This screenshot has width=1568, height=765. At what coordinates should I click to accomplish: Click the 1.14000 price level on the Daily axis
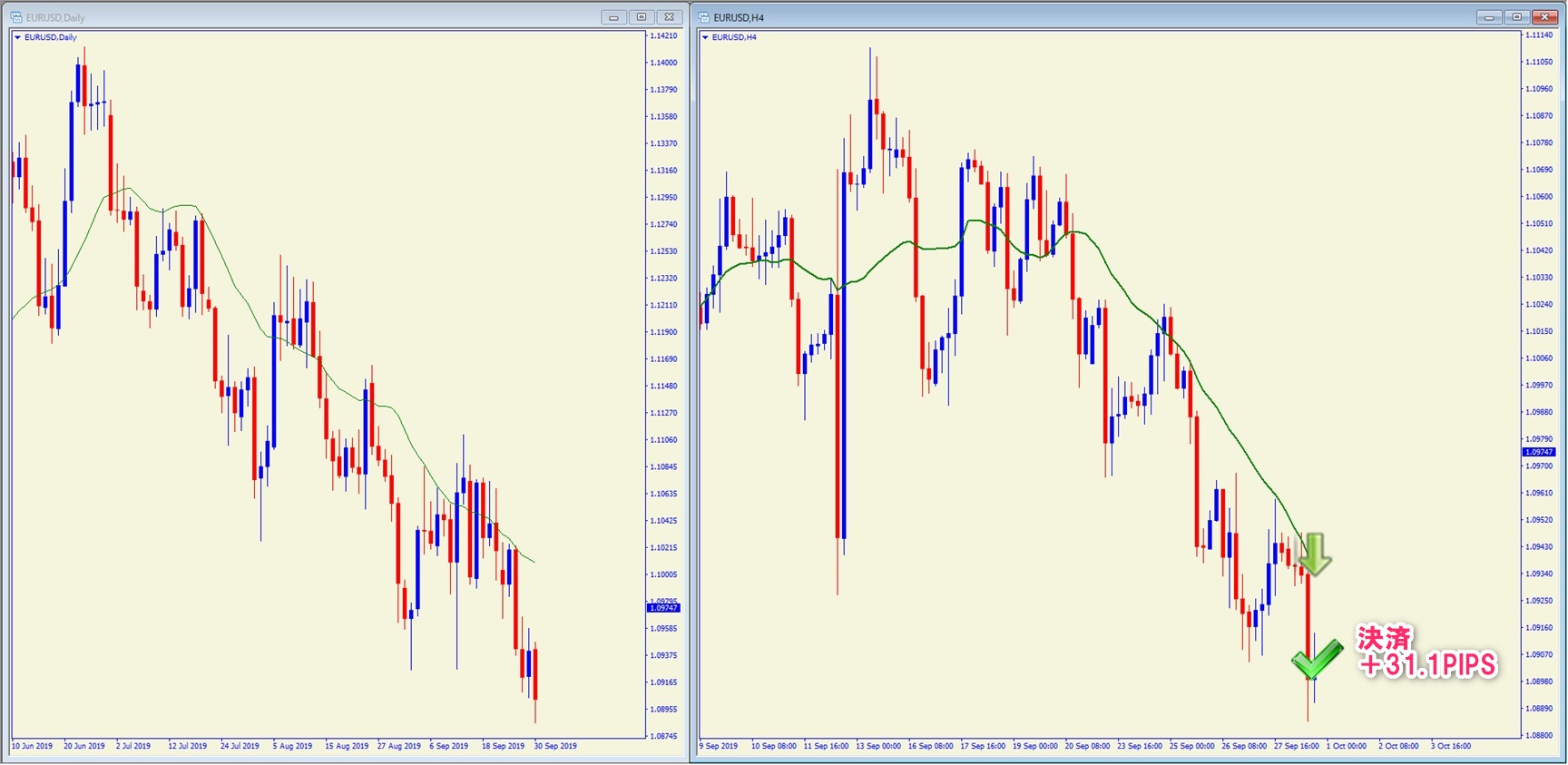663,63
